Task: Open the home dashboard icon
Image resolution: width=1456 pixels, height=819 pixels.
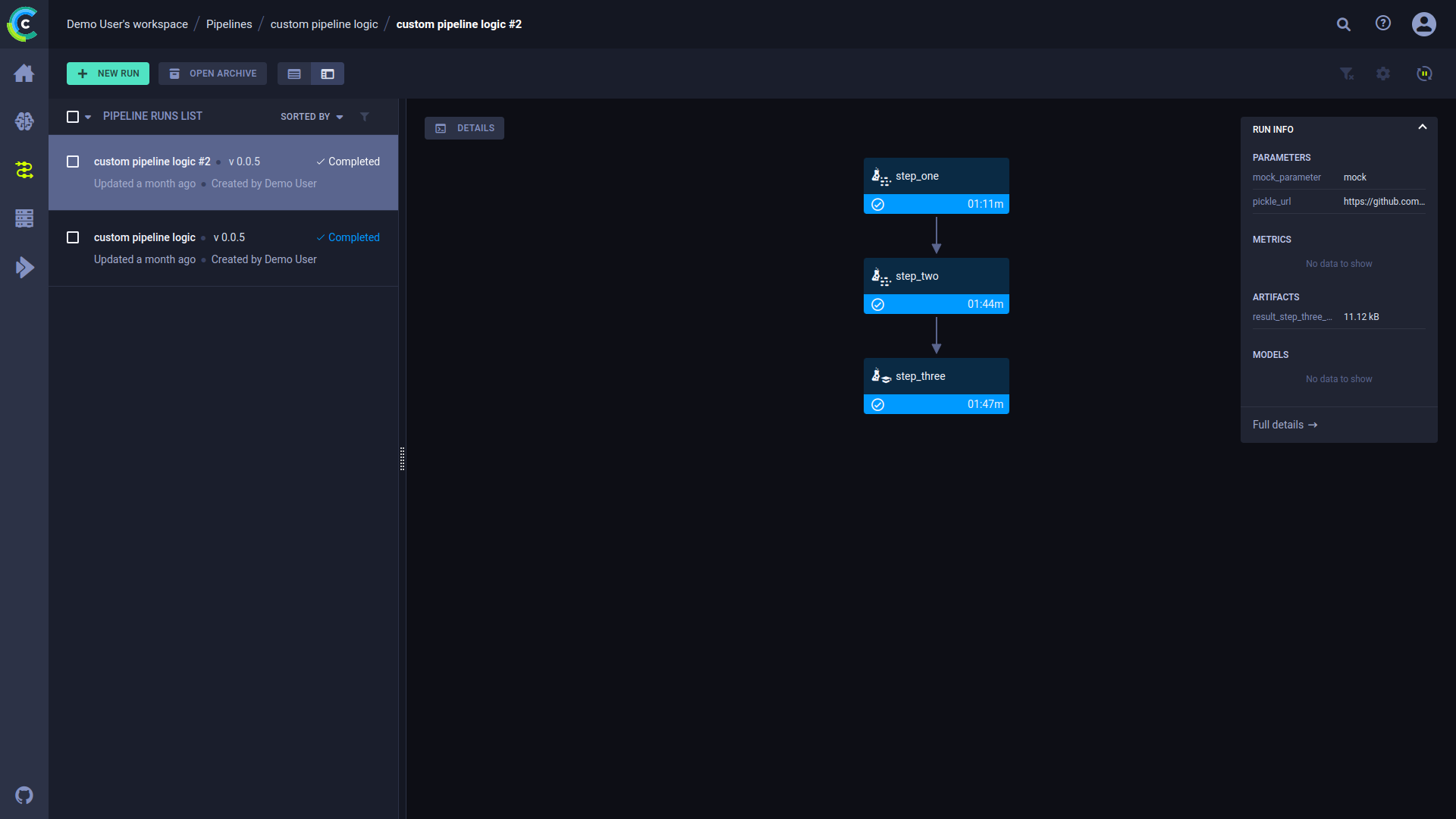Action: (x=24, y=73)
